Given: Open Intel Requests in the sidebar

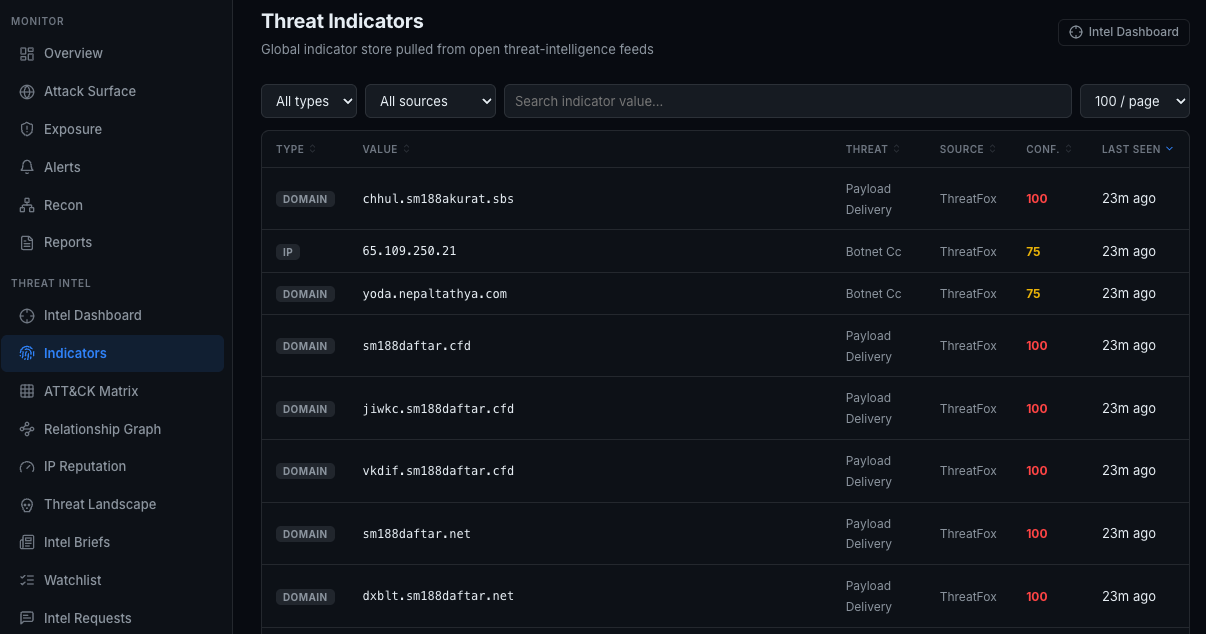Looking at the screenshot, I should 112,618.
